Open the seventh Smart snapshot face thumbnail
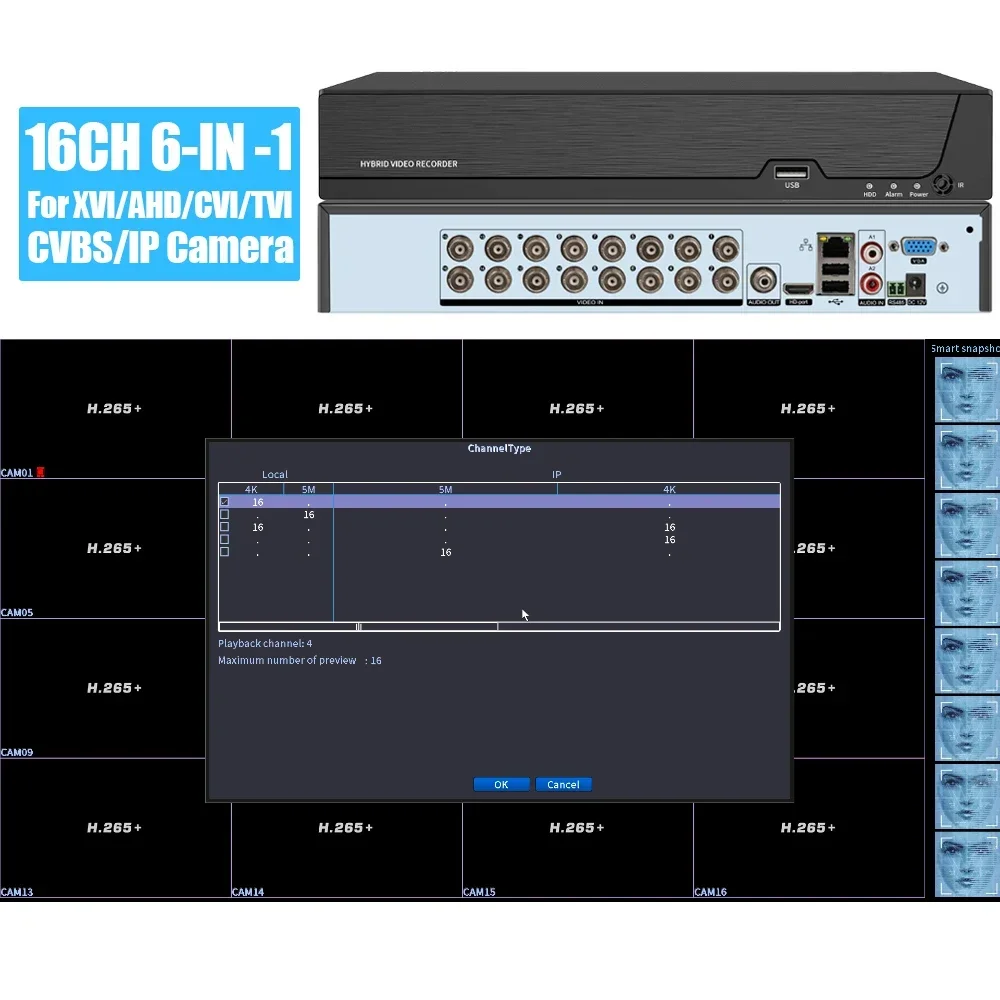 coord(967,796)
